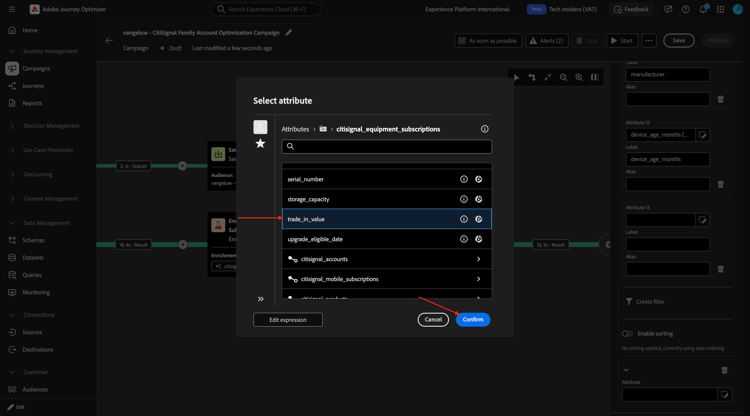Screen dimensions: 750x416
Task: Click Create filter
Action: tap(645, 302)
